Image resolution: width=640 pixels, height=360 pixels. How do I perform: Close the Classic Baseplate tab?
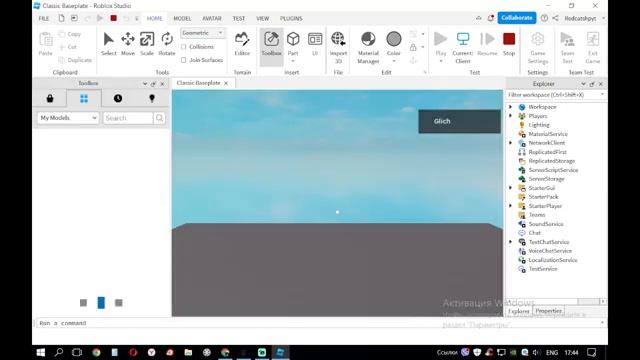[226, 83]
